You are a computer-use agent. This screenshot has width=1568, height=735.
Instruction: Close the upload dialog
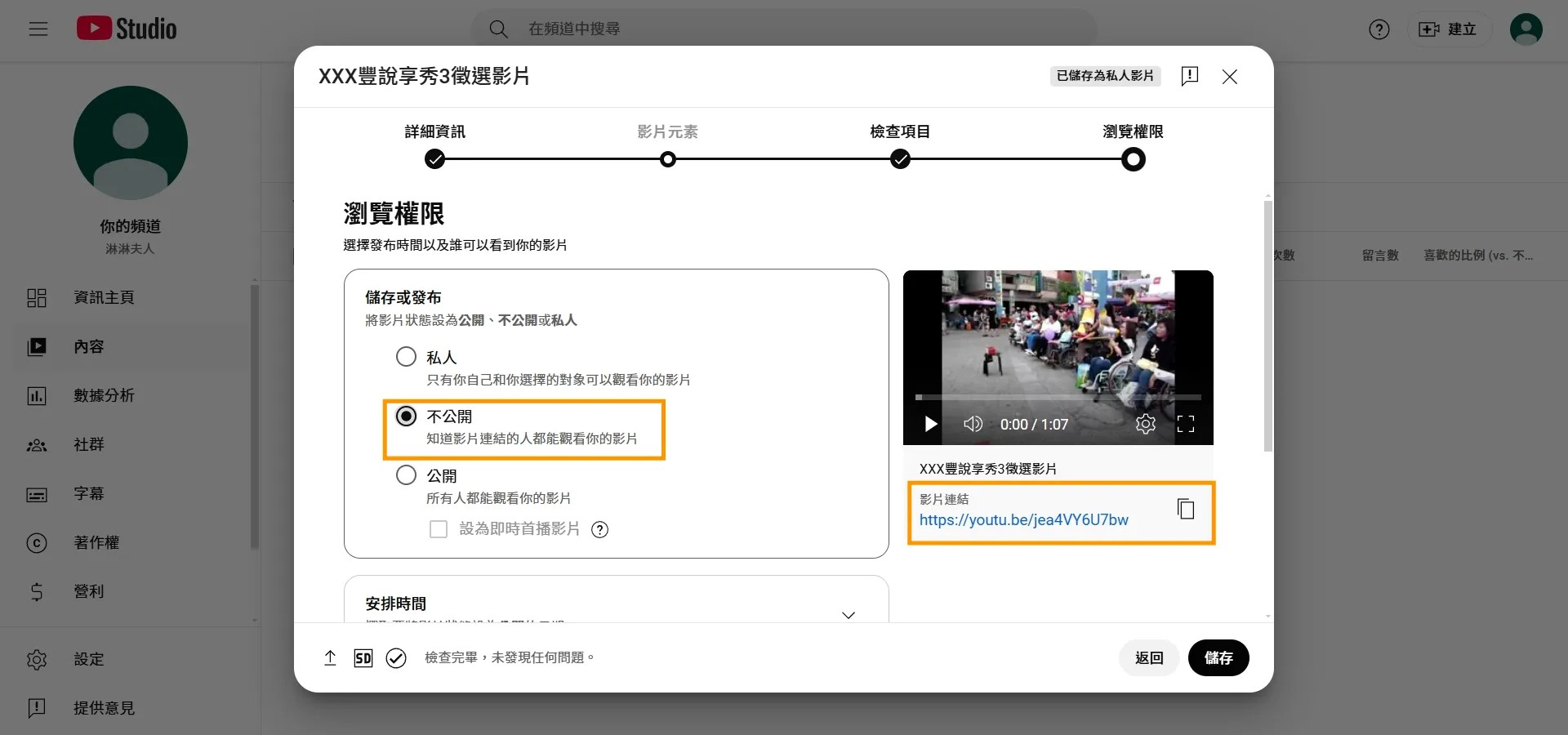(x=1230, y=76)
